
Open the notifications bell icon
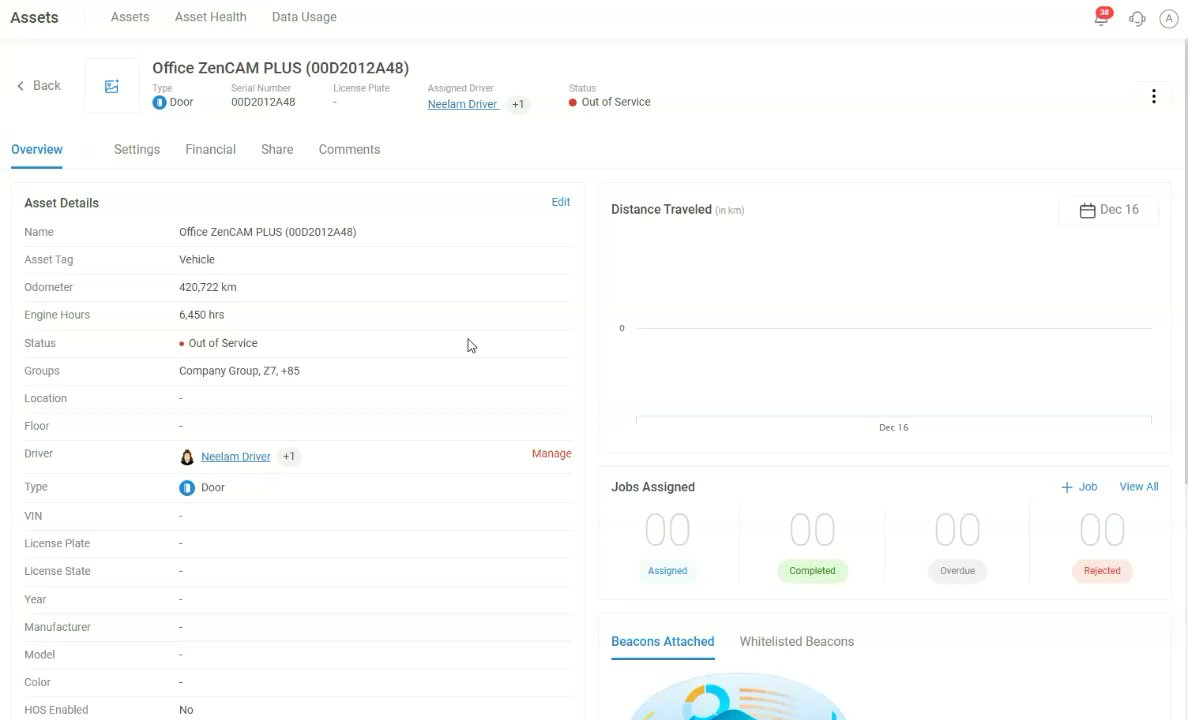pos(1101,18)
